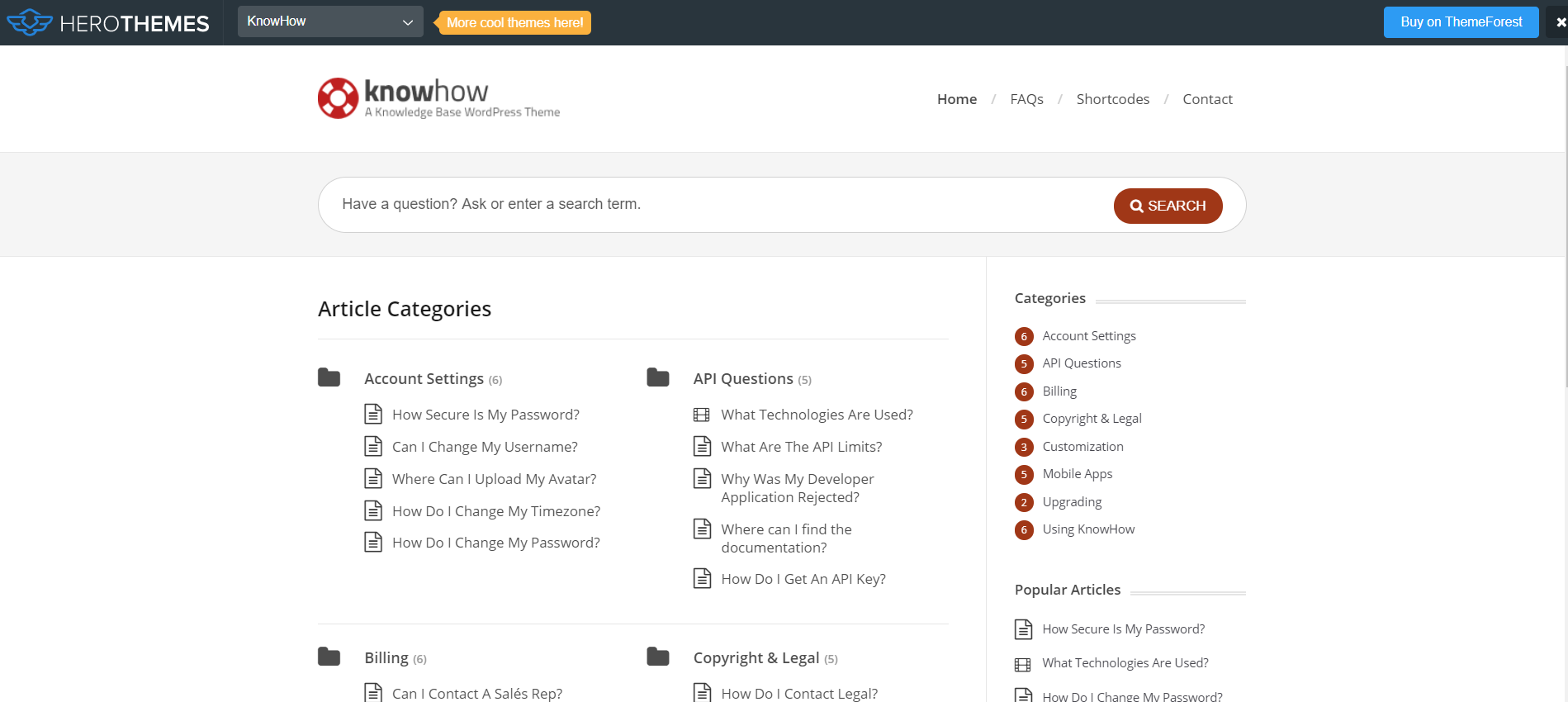Click the Account Settings folder icon
Viewport: 1568px width, 702px height.
(329, 377)
